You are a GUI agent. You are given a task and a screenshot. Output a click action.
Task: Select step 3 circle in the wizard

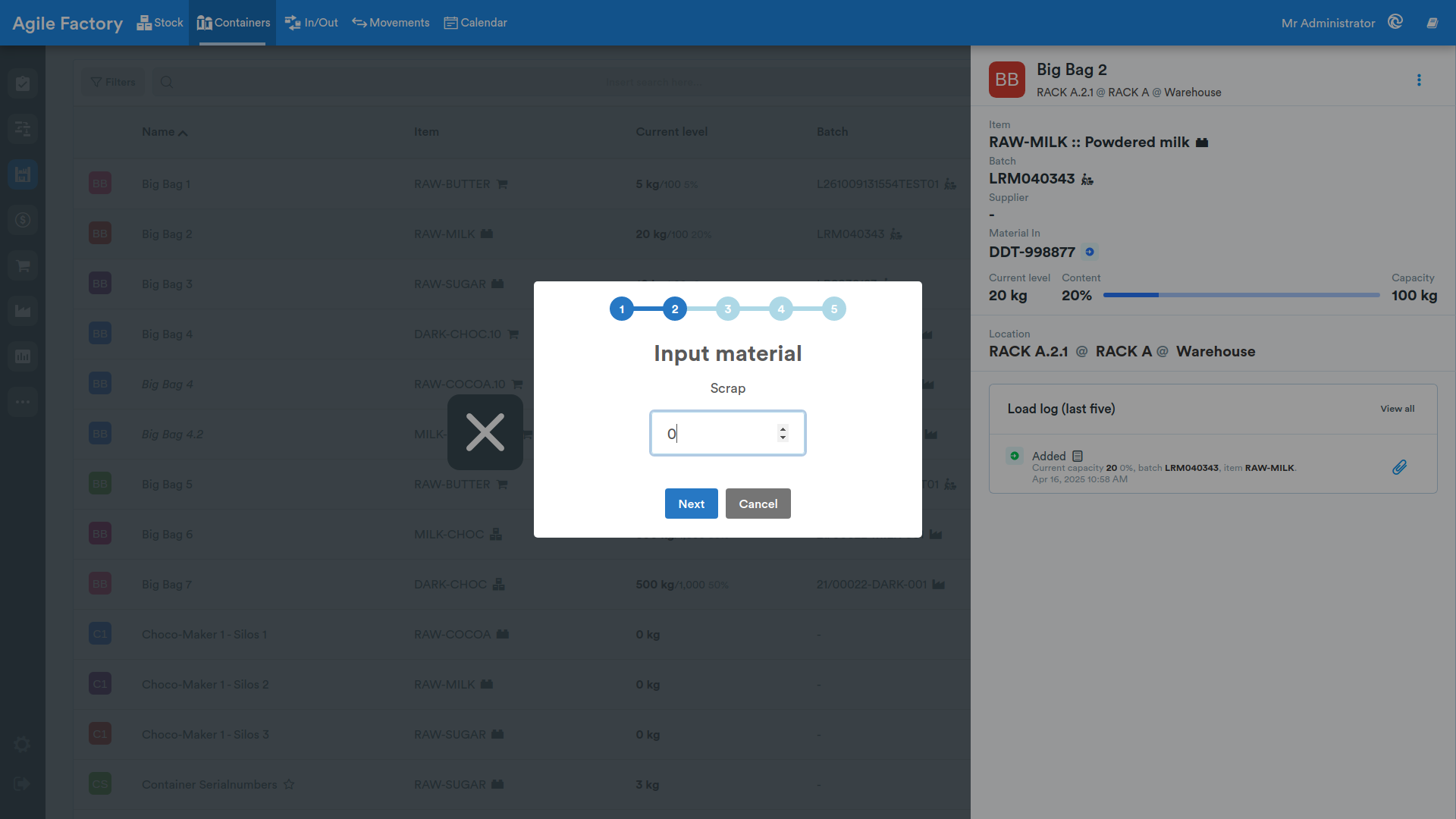tap(728, 309)
